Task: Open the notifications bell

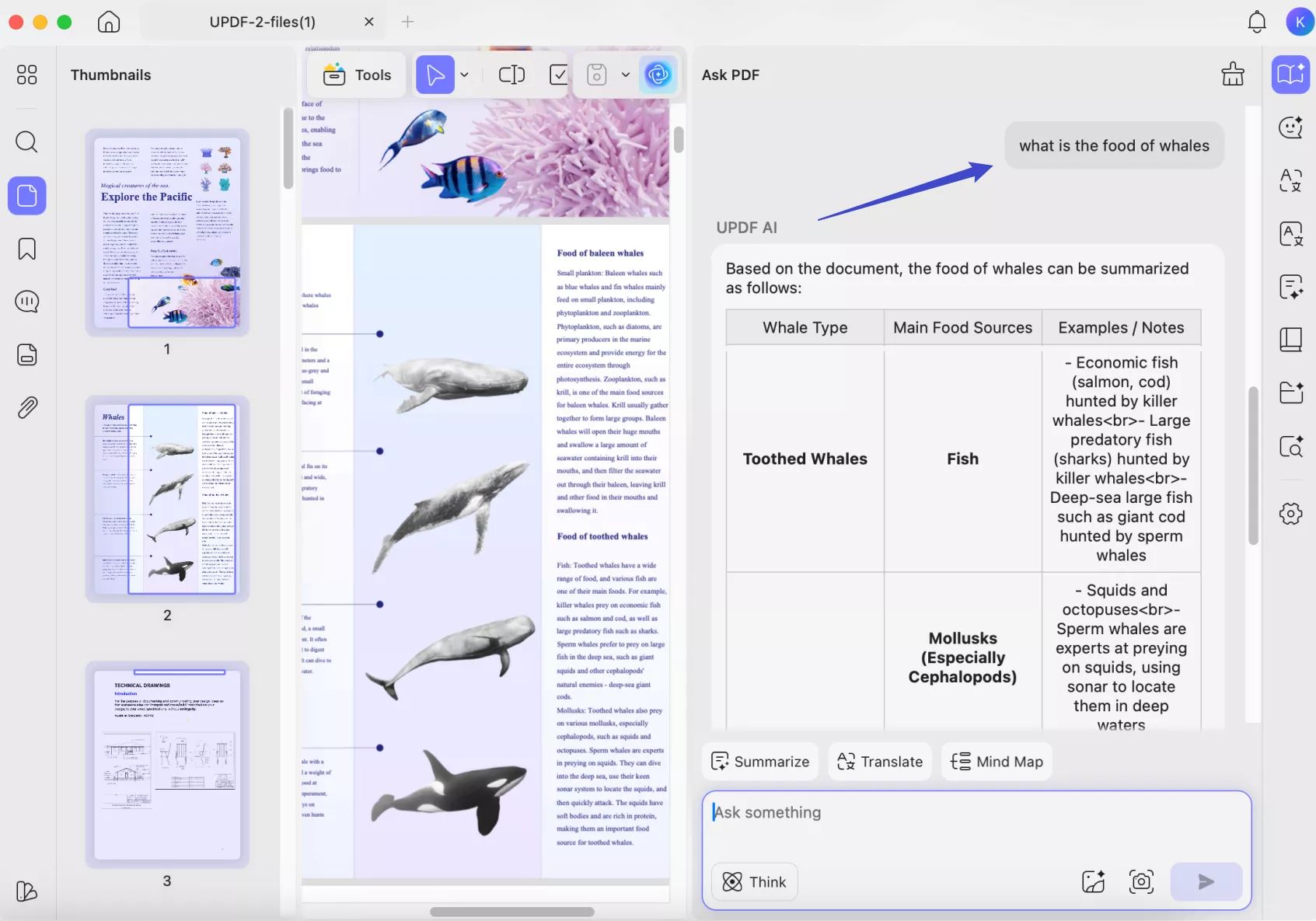Action: [x=1257, y=22]
